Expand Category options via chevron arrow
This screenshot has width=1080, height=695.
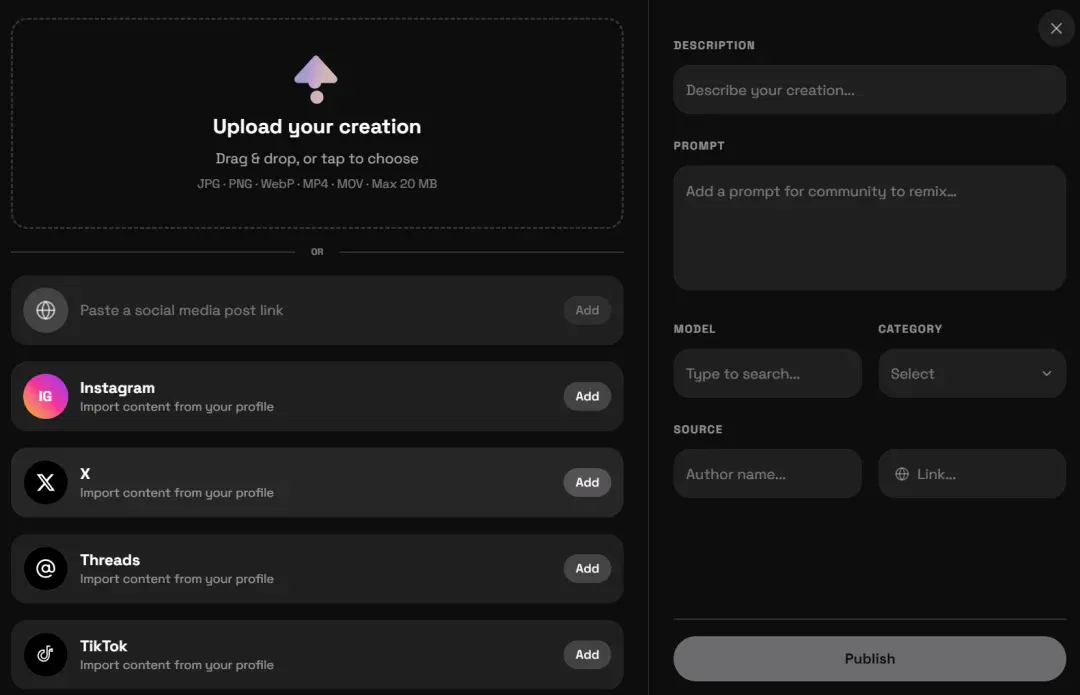click(x=1046, y=373)
